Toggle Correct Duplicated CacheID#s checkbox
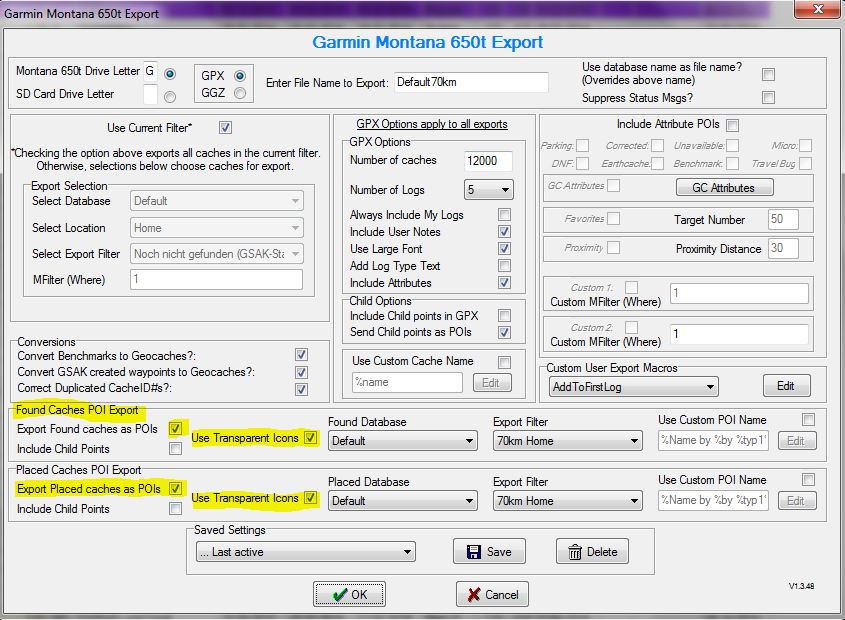 point(301,389)
